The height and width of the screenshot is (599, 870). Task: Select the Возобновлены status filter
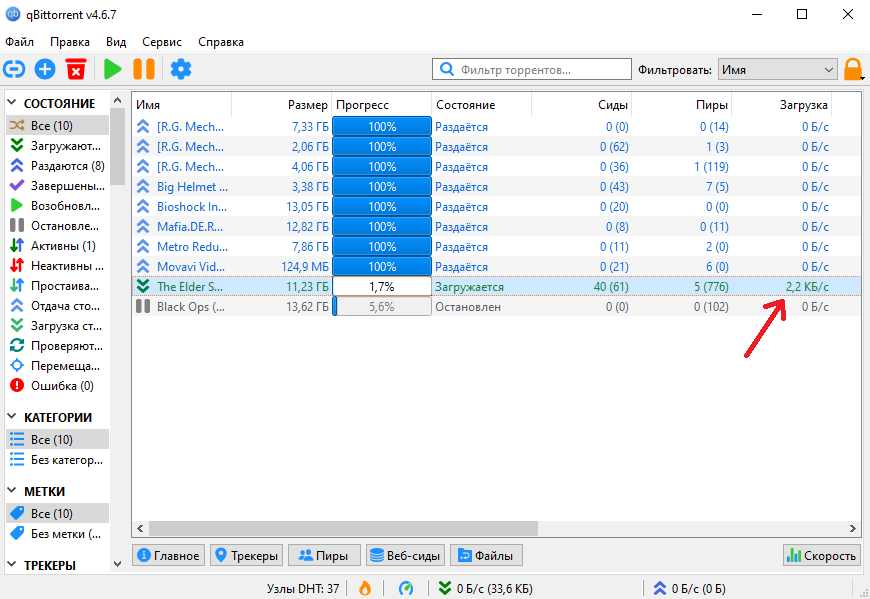[58, 206]
